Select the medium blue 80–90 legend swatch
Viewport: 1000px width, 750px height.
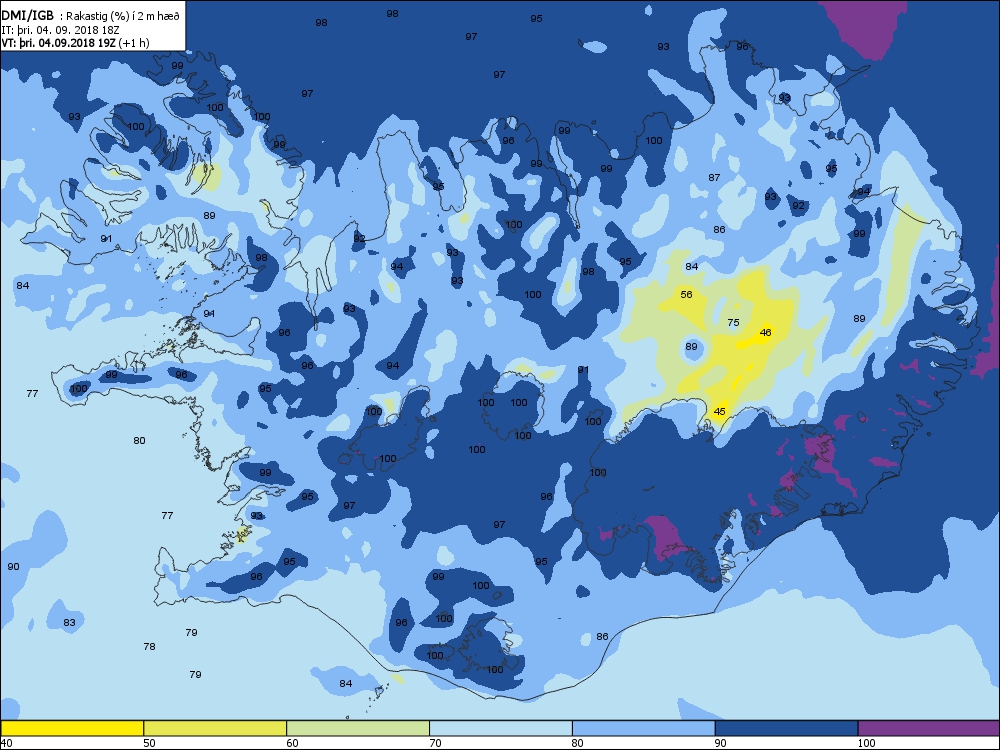(643, 728)
